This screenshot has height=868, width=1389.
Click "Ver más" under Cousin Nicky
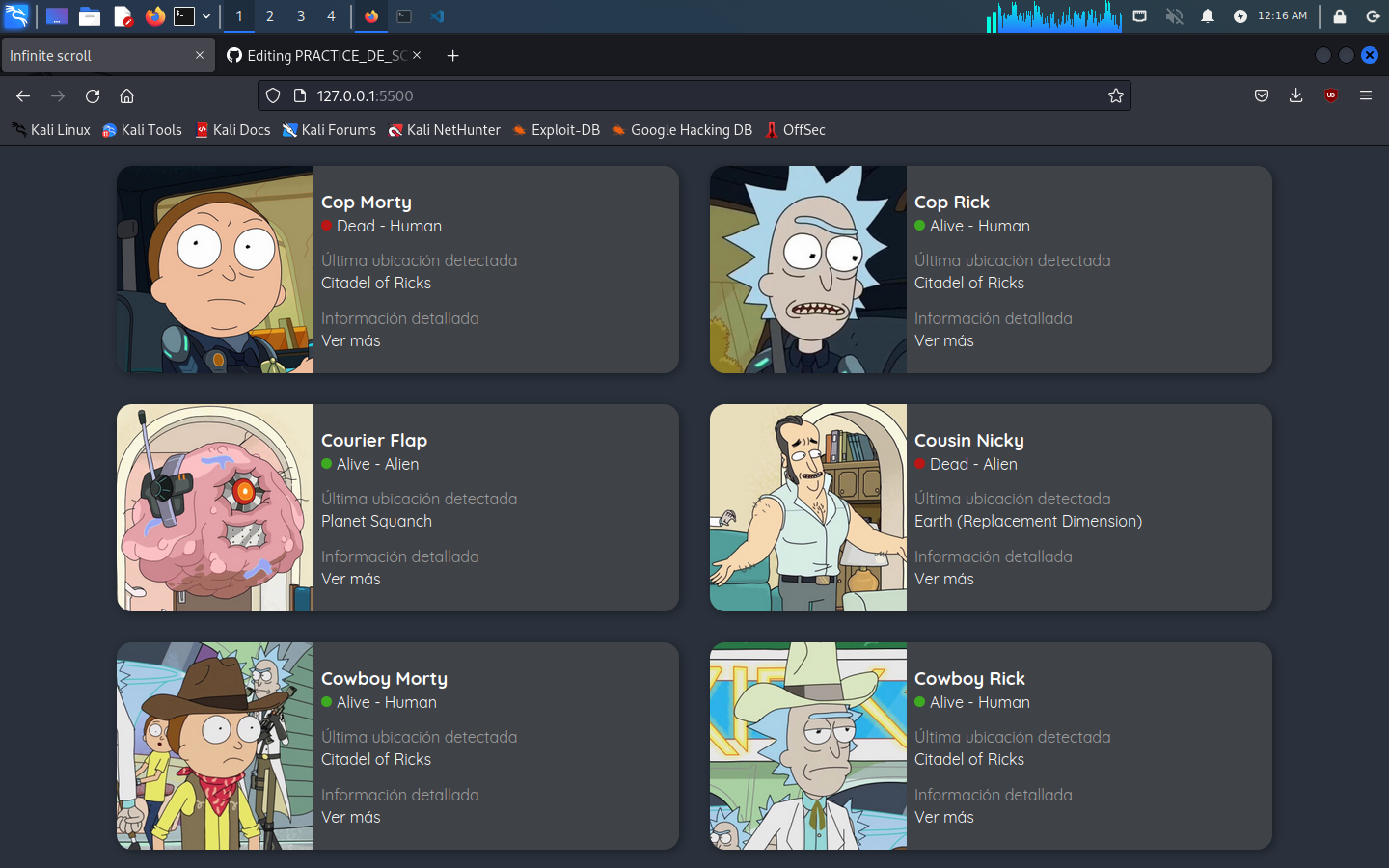943,579
